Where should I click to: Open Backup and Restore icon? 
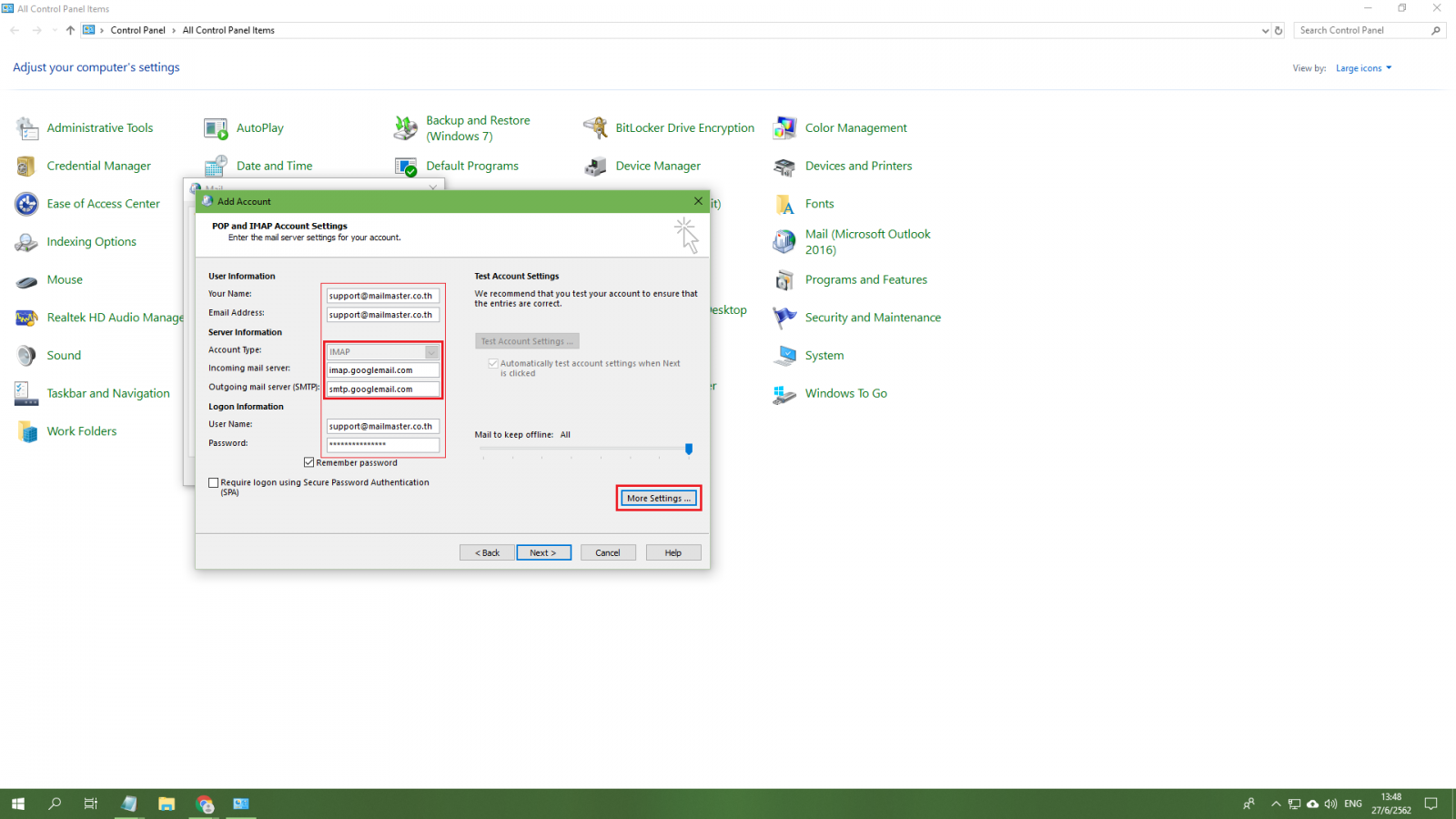coord(406,128)
